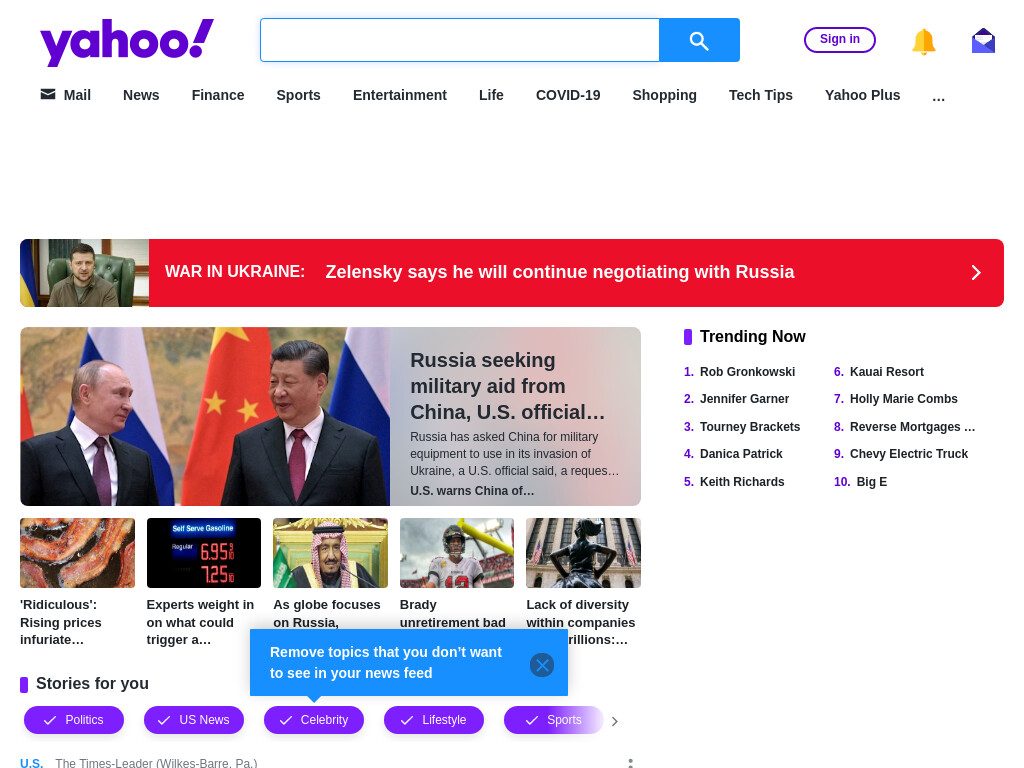
Task: Open 'Lack of diversity within companies' story
Action: tap(581, 622)
